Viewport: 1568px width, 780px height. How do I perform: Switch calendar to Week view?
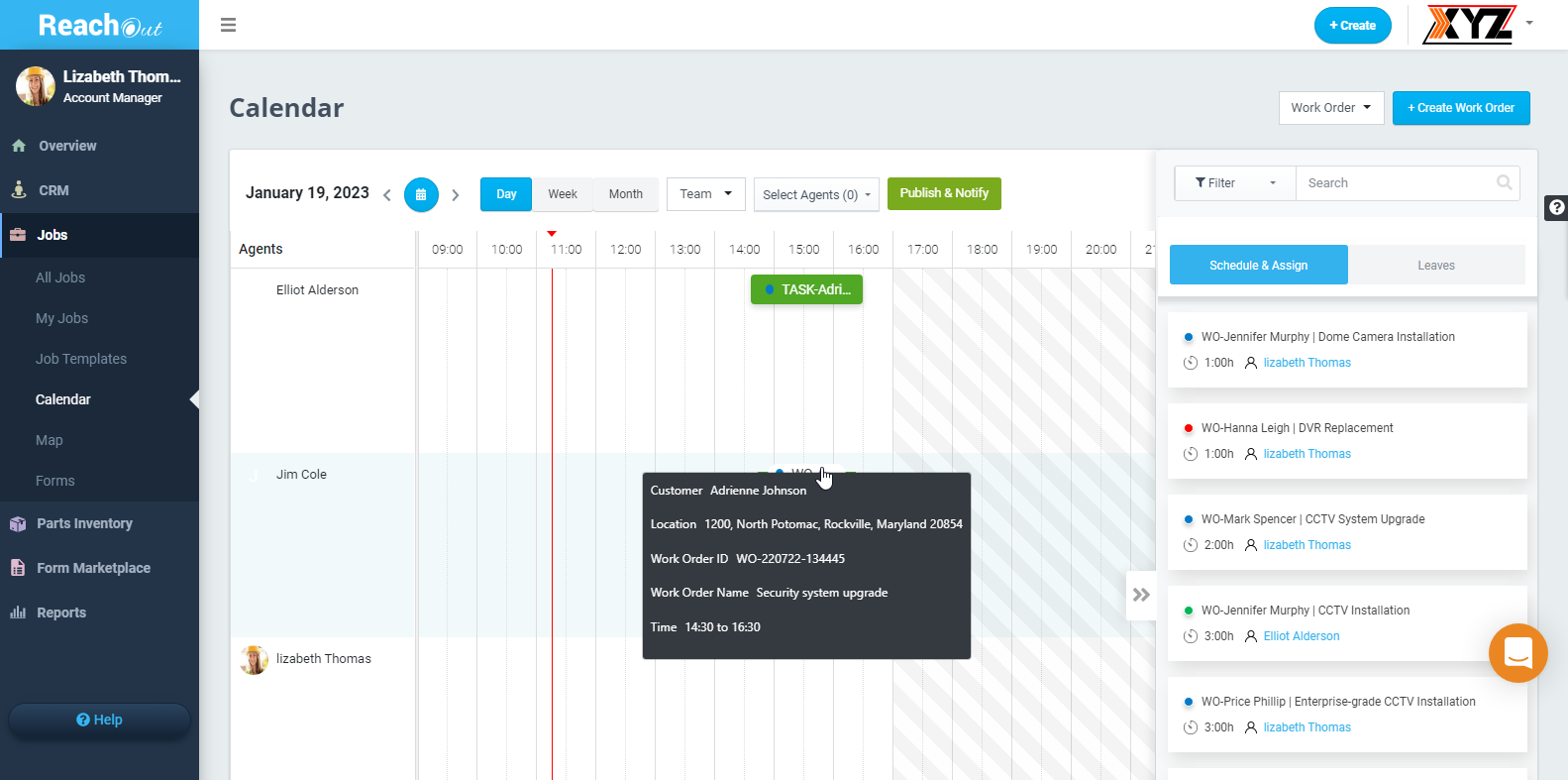point(563,194)
